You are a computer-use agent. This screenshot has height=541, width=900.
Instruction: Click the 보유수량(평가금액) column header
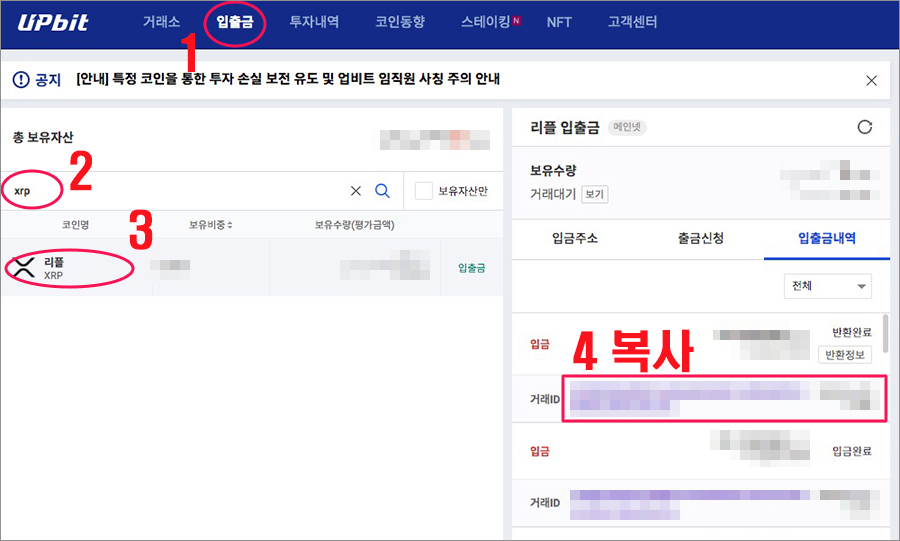354,225
